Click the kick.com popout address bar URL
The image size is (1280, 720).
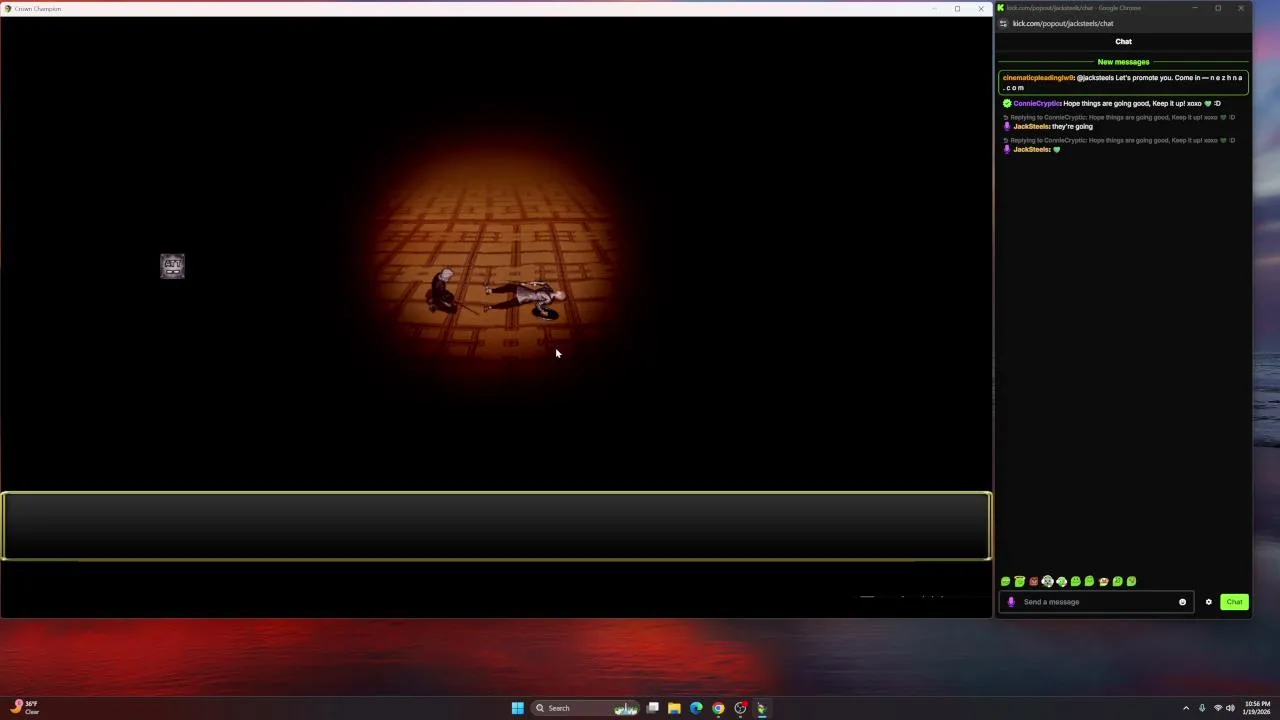pos(1063,23)
